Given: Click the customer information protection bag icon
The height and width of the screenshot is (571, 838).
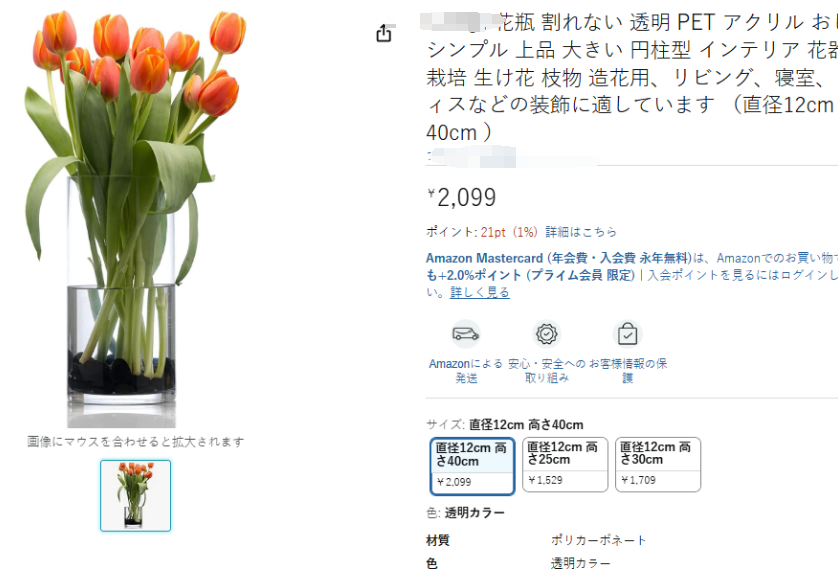Looking at the screenshot, I should [x=627, y=334].
